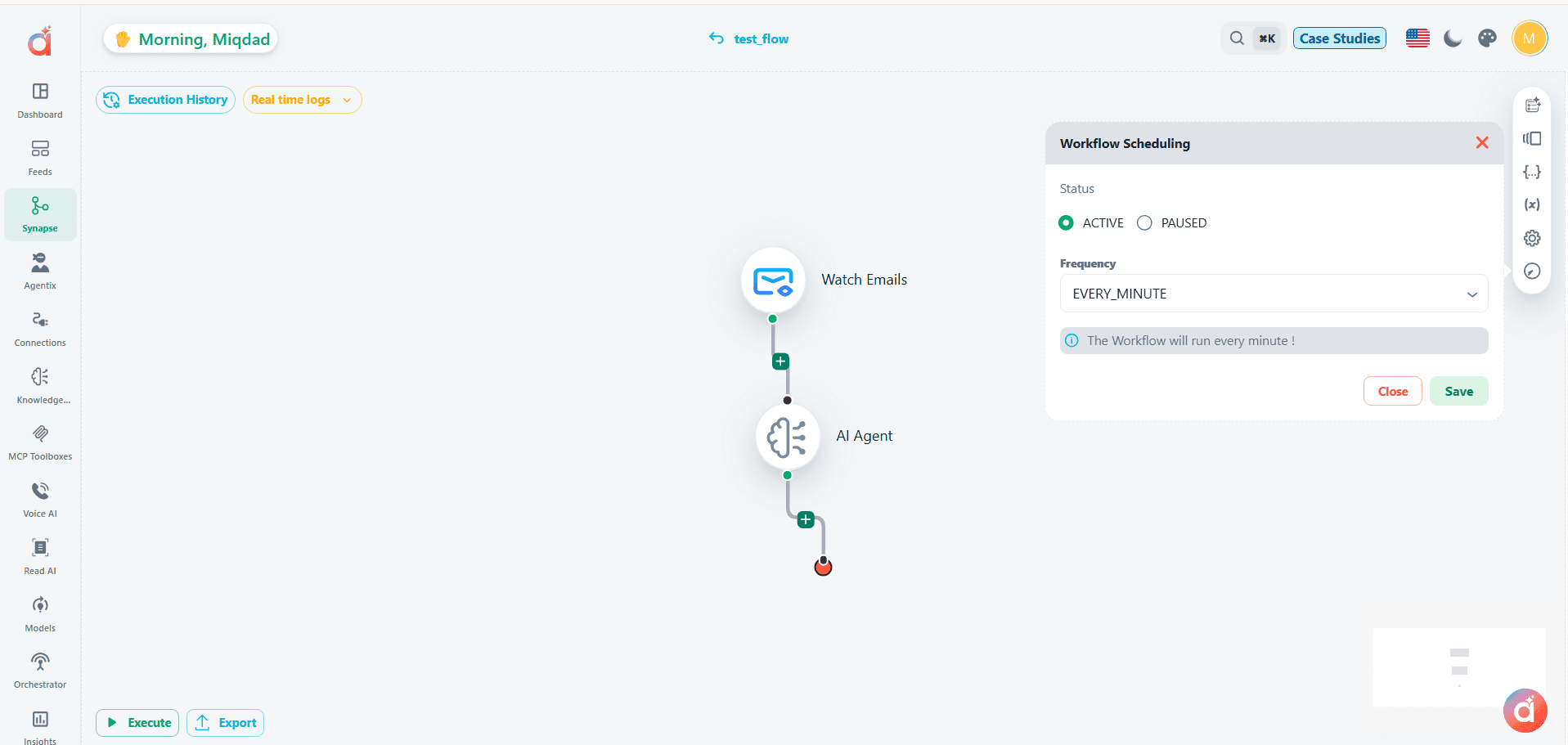Click the app logo at top left
The image size is (1568, 745).
(x=40, y=40)
